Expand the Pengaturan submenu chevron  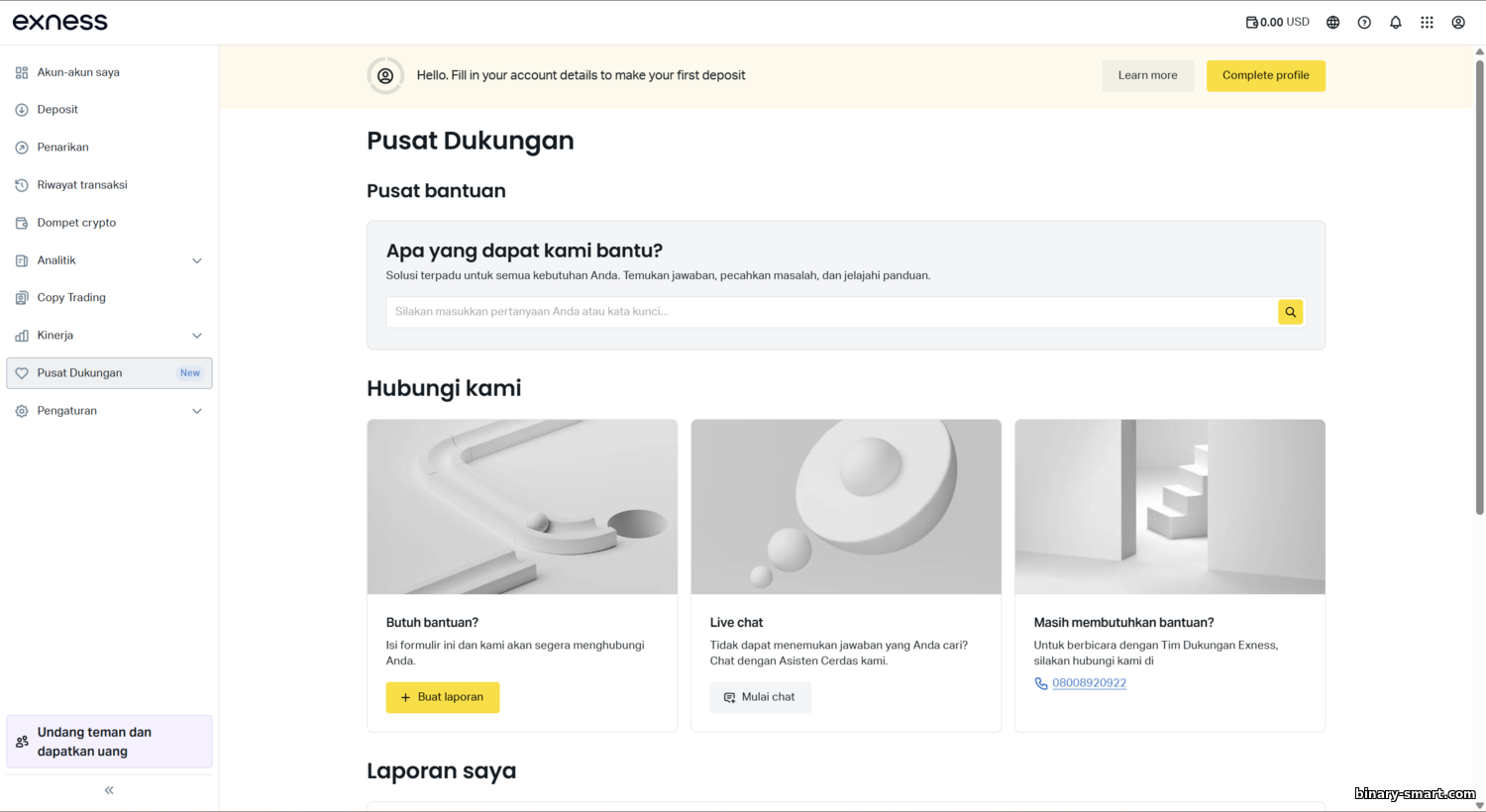(x=197, y=411)
